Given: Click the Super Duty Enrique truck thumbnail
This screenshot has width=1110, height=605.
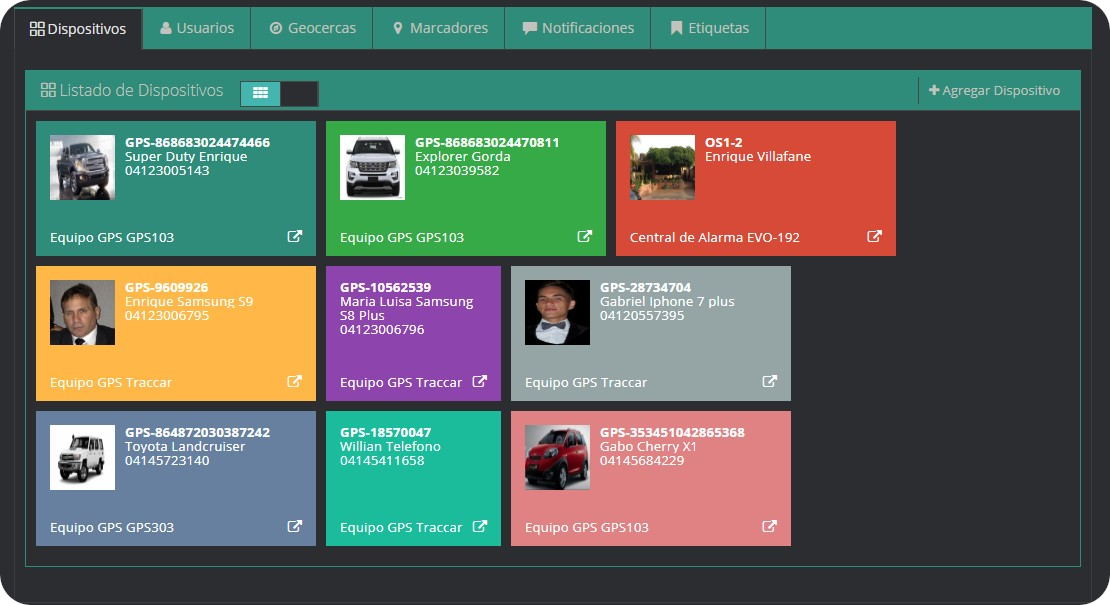Looking at the screenshot, I should pyautogui.click(x=82, y=168).
